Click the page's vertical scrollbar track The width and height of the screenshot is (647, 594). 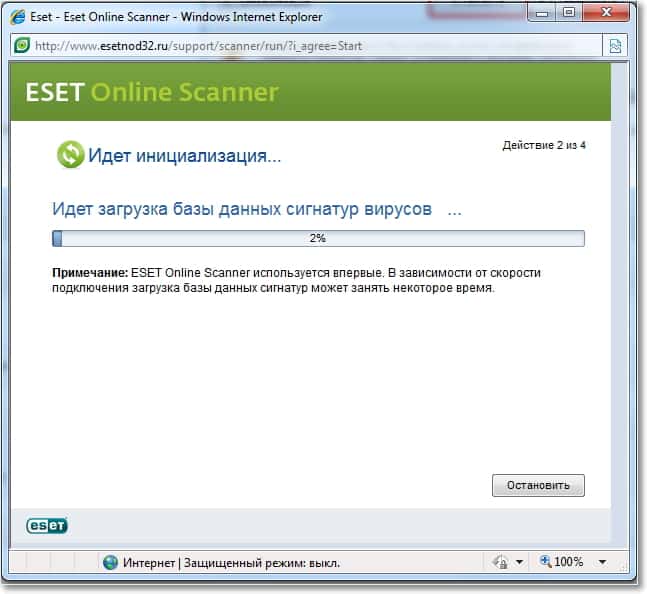pyautogui.click(x=619, y=305)
